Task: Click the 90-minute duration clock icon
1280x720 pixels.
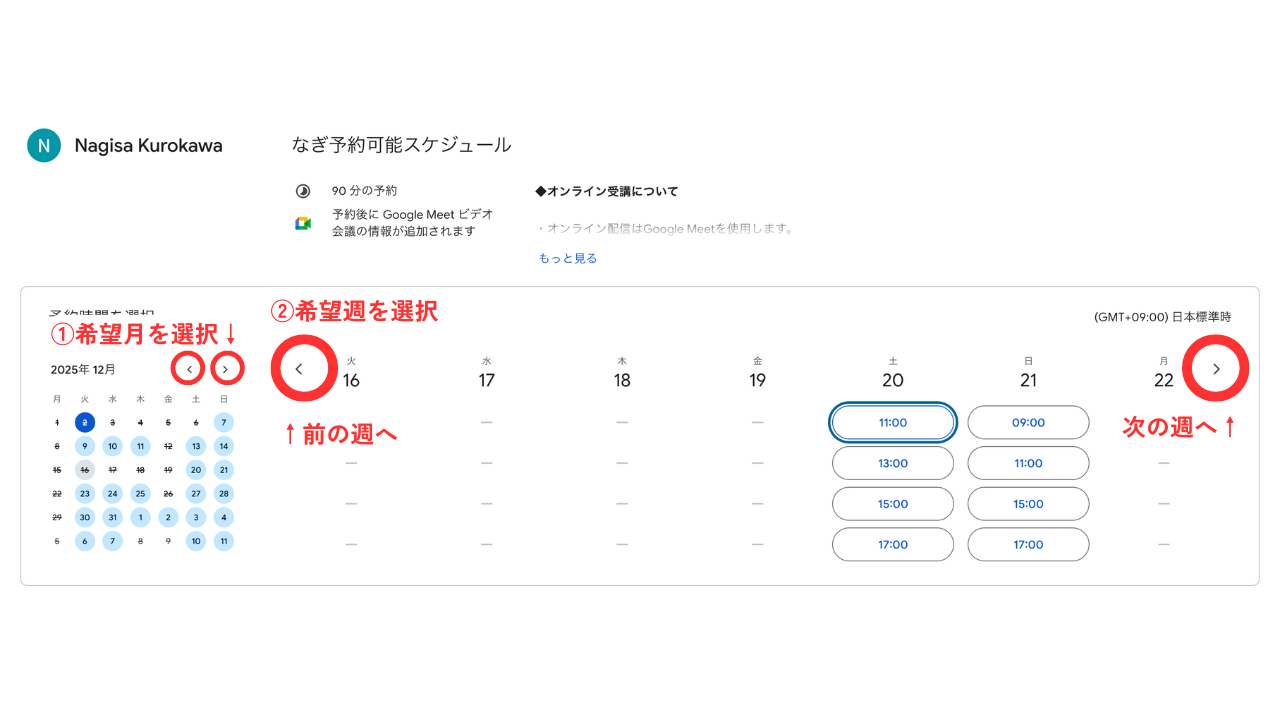Action: pos(303,191)
